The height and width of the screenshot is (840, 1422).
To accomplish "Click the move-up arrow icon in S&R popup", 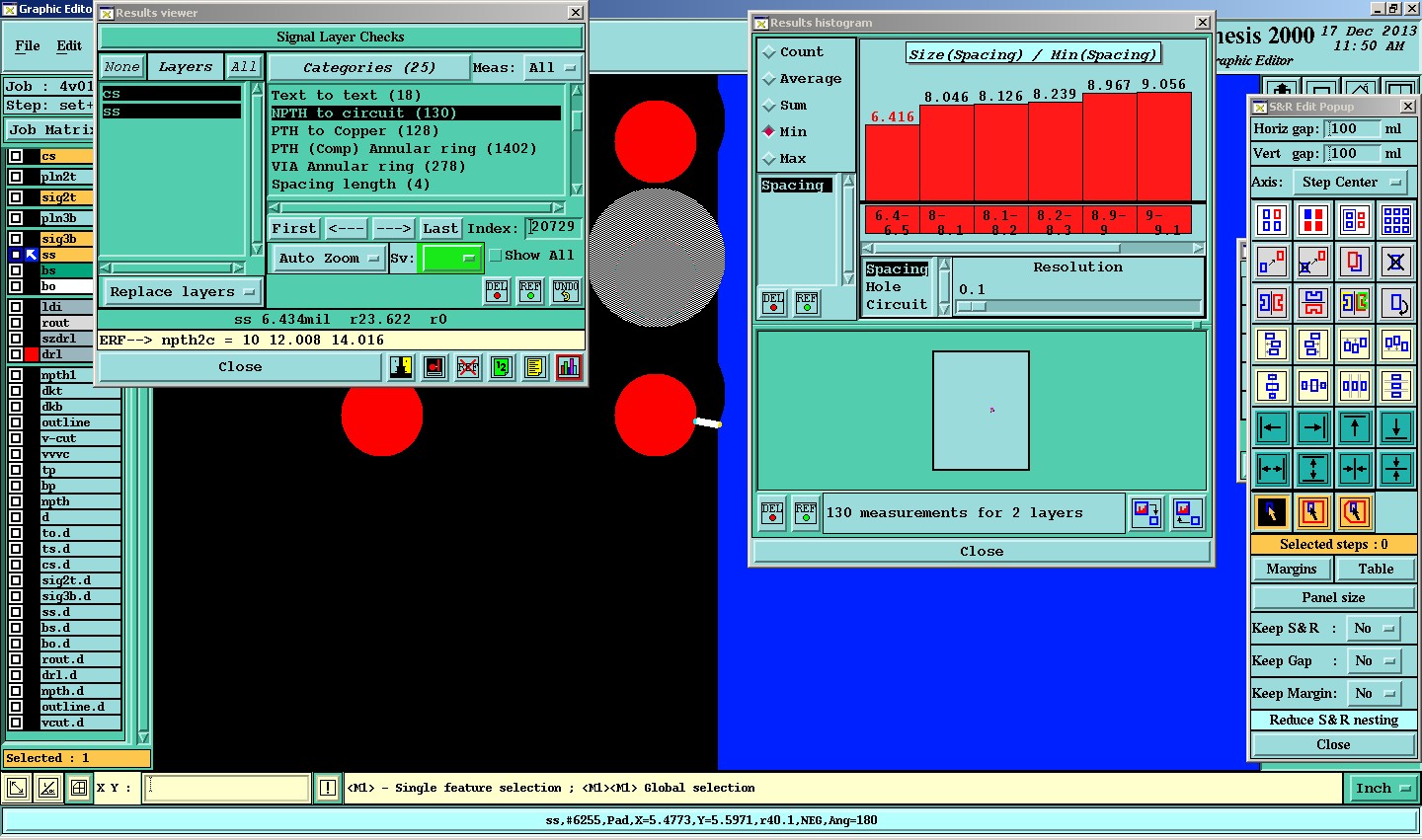I will tap(1355, 427).
